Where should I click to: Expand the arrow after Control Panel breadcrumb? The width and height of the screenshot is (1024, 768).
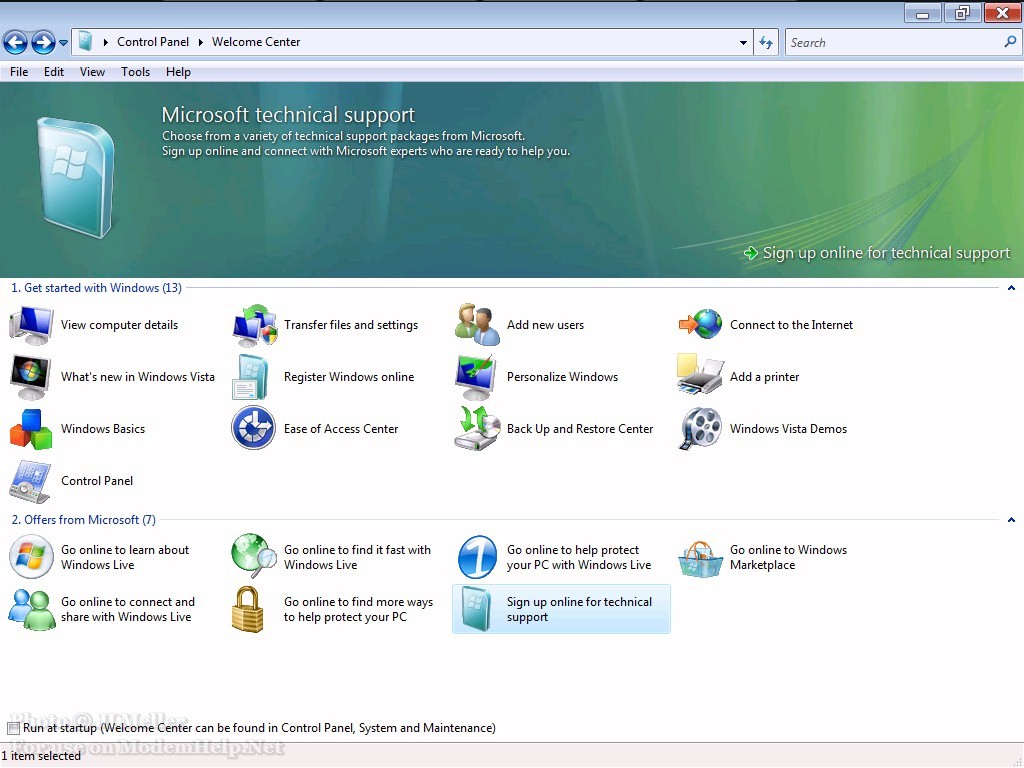(200, 42)
